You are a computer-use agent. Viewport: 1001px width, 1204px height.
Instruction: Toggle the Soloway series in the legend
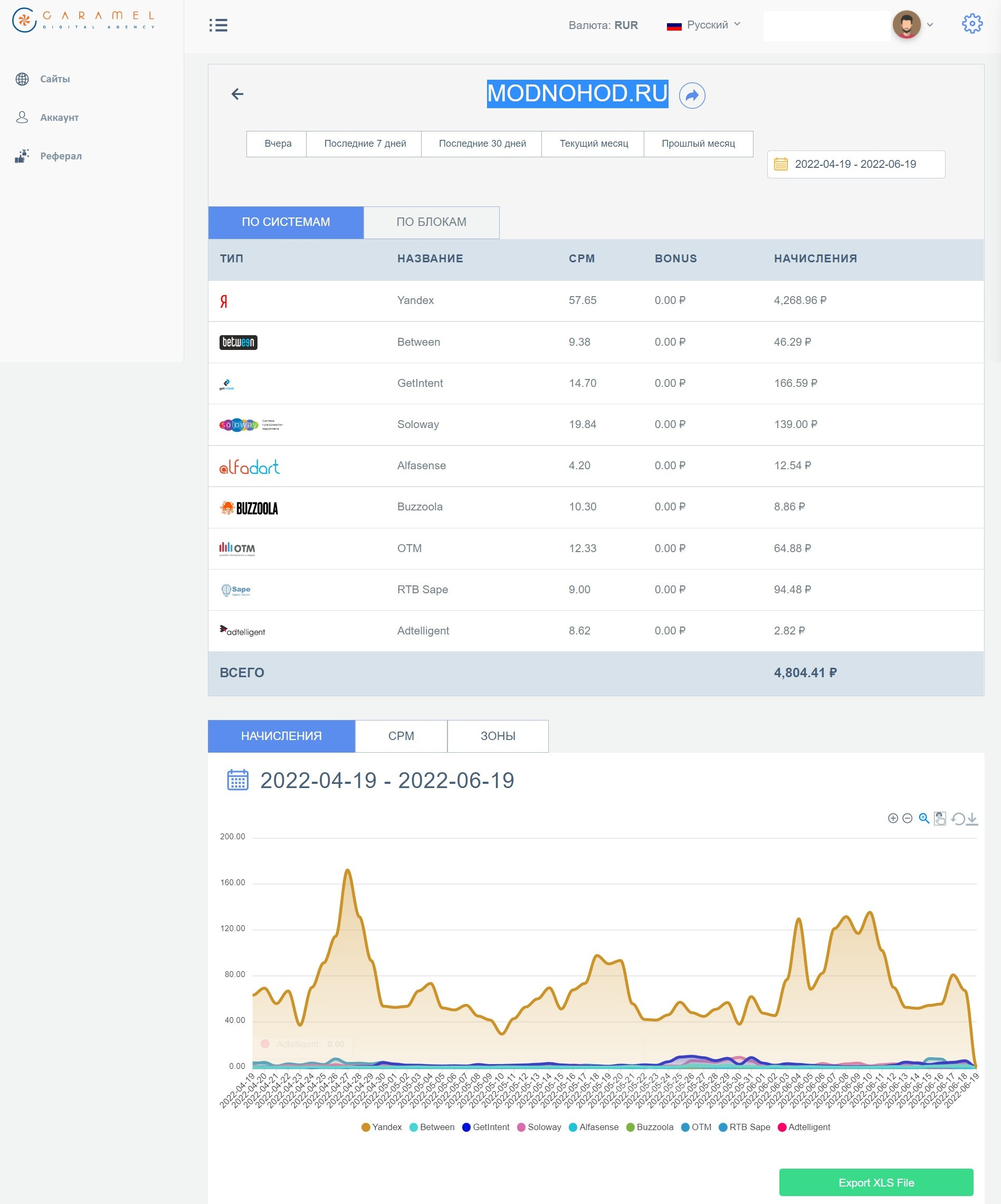[x=539, y=1127]
